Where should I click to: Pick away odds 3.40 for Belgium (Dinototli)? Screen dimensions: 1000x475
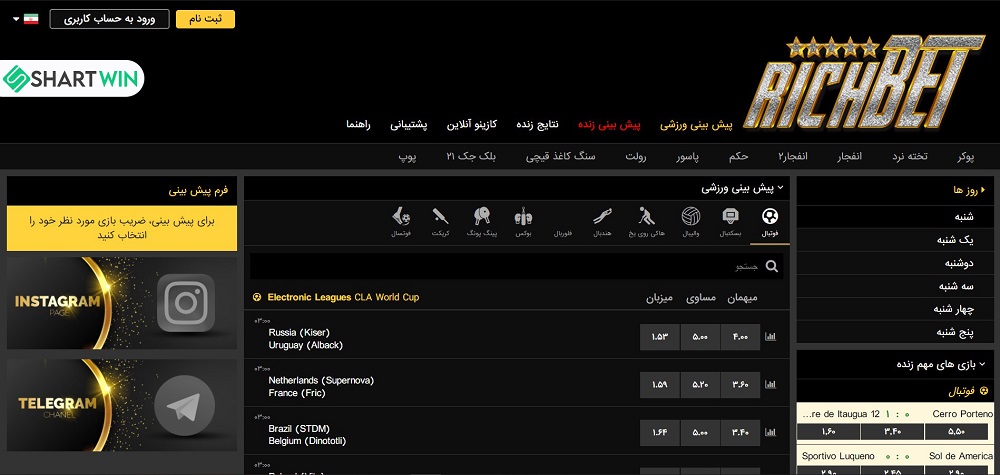740,433
